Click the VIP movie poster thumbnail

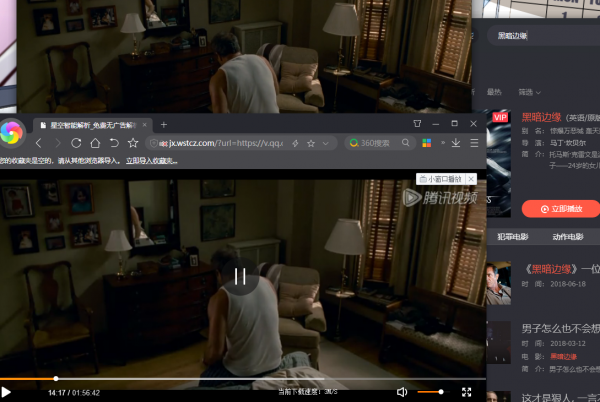499,164
